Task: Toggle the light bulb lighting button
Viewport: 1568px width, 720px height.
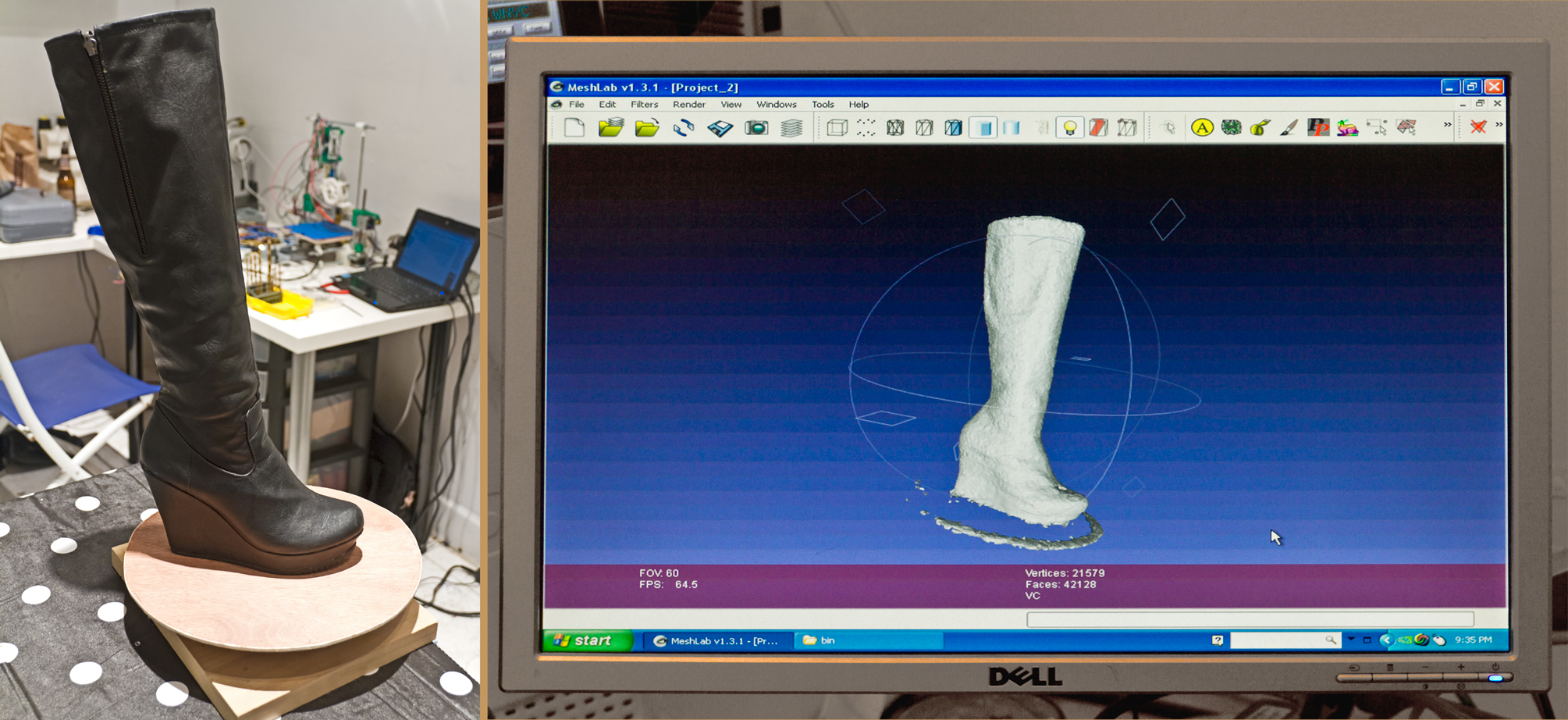Action: coord(1070,127)
